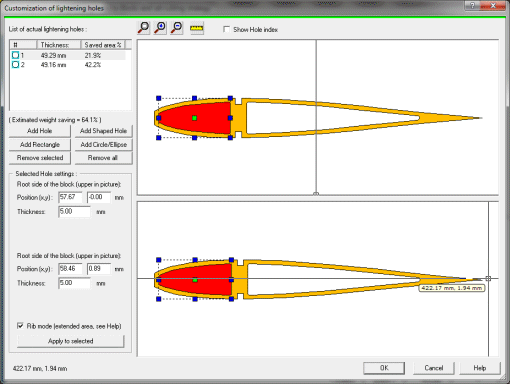Click the zoom out magnifier icon

(177, 28)
